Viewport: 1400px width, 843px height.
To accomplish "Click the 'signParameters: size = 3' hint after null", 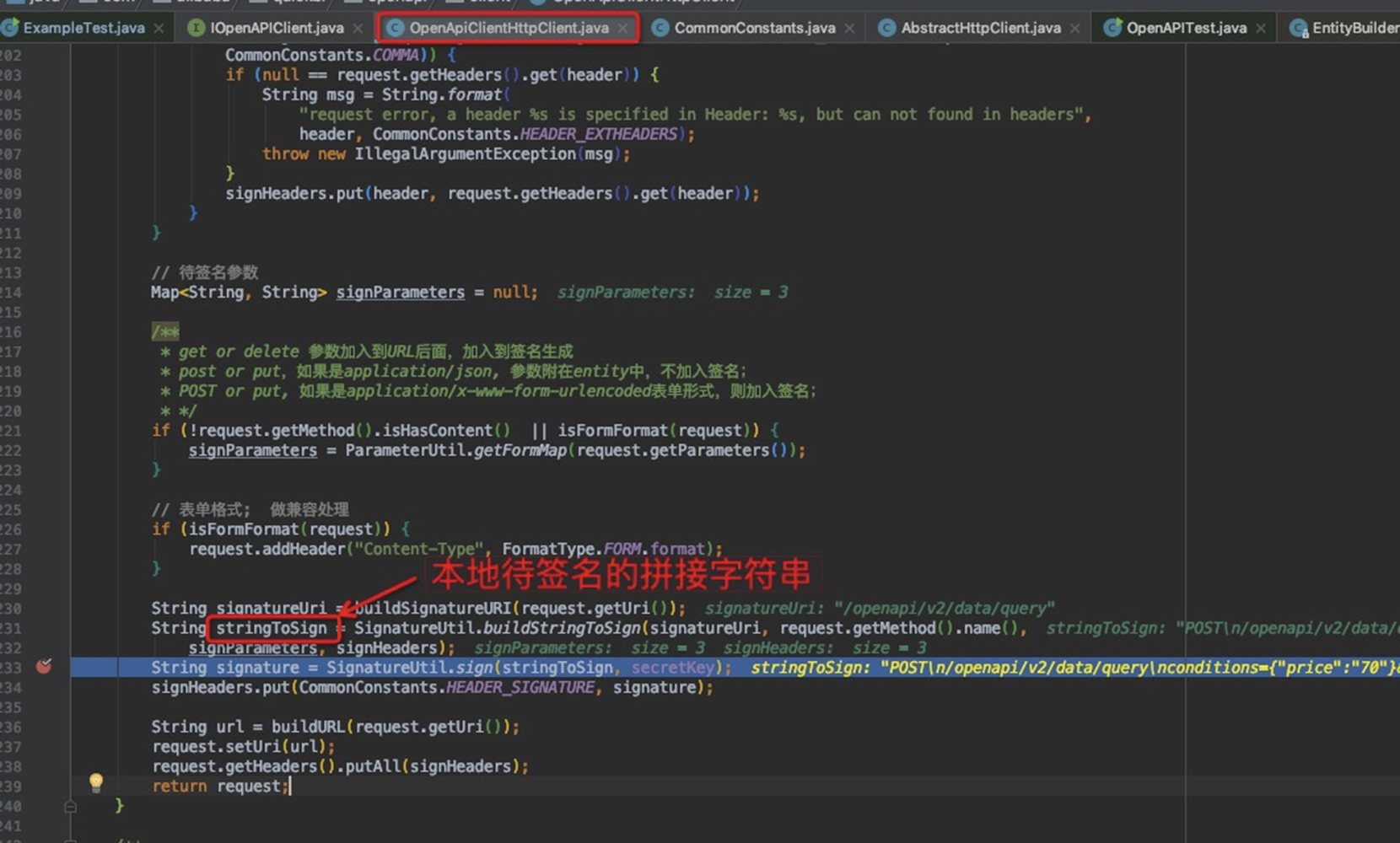I will pos(672,292).
